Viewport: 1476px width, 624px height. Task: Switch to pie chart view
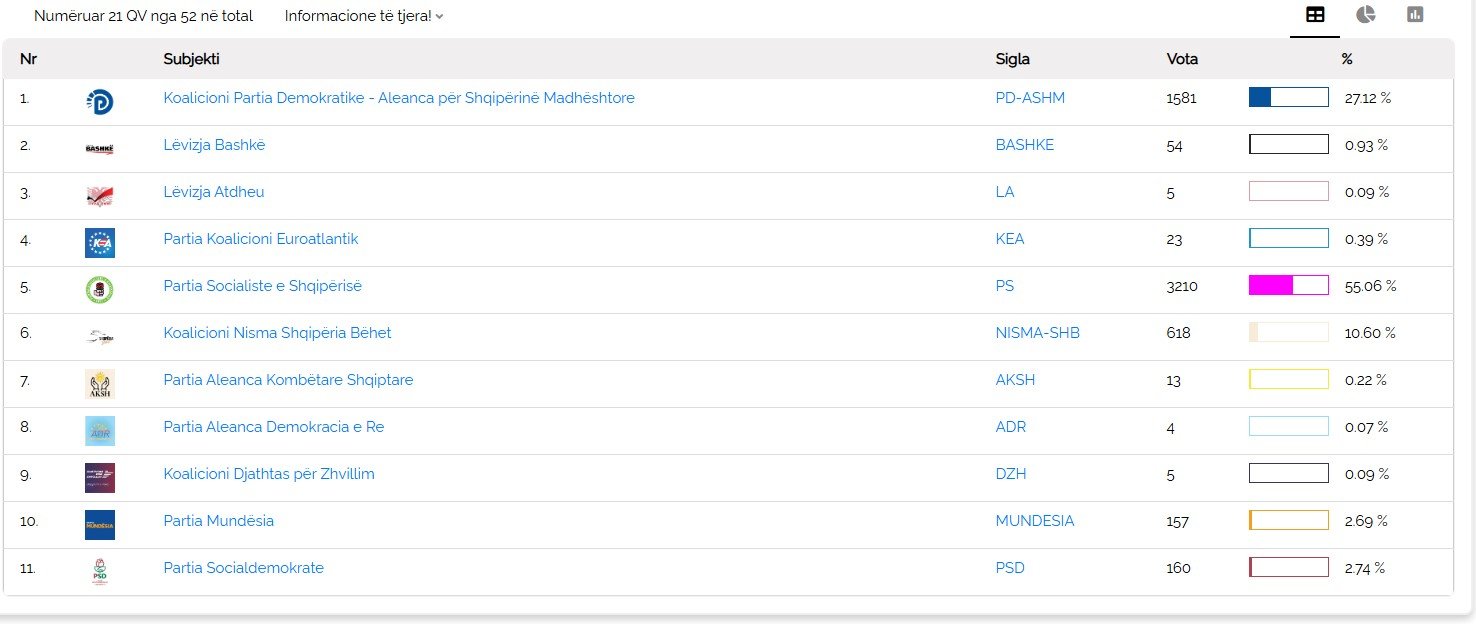pos(1365,15)
